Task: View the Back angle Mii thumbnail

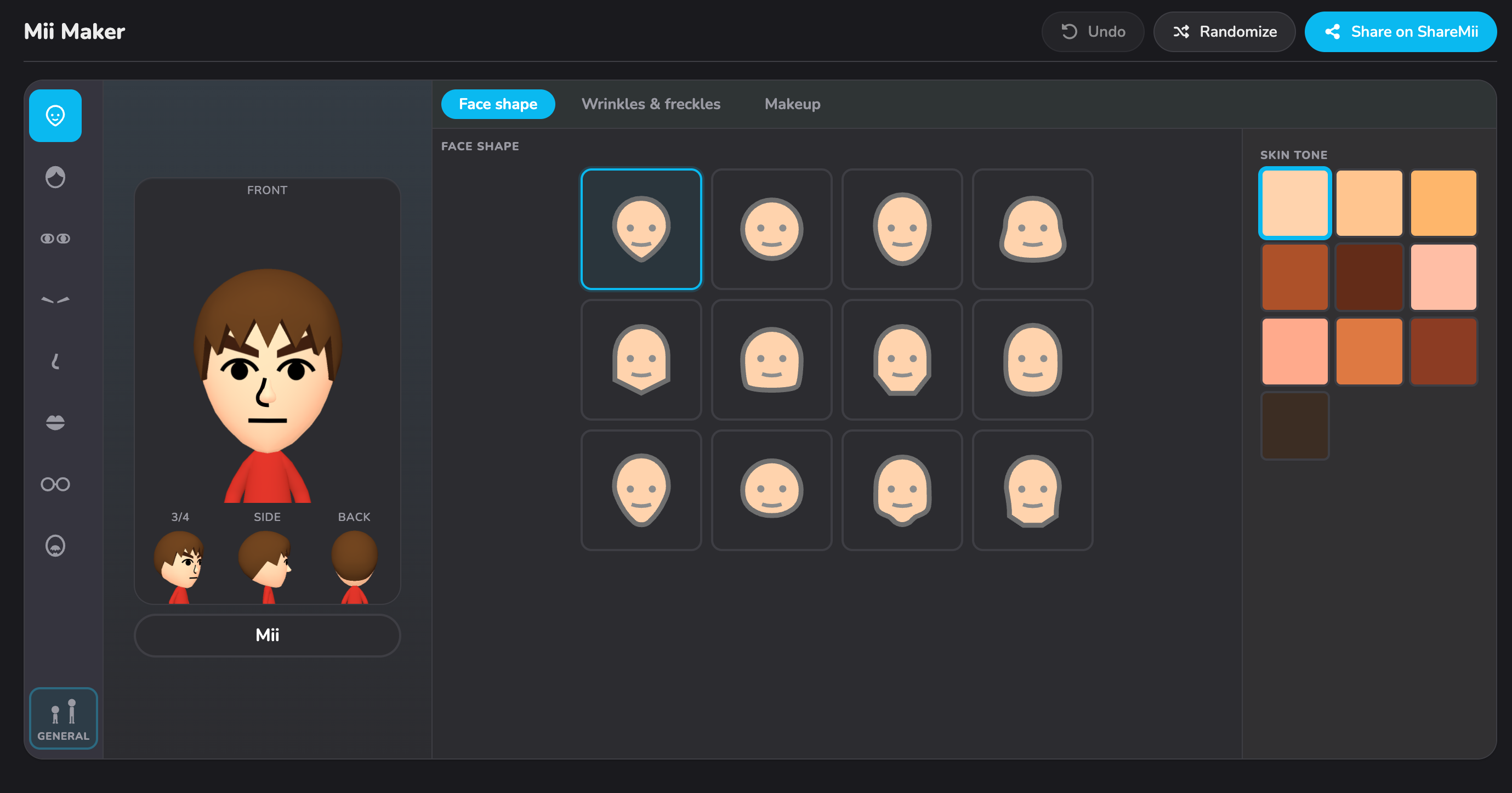Action: tap(354, 566)
